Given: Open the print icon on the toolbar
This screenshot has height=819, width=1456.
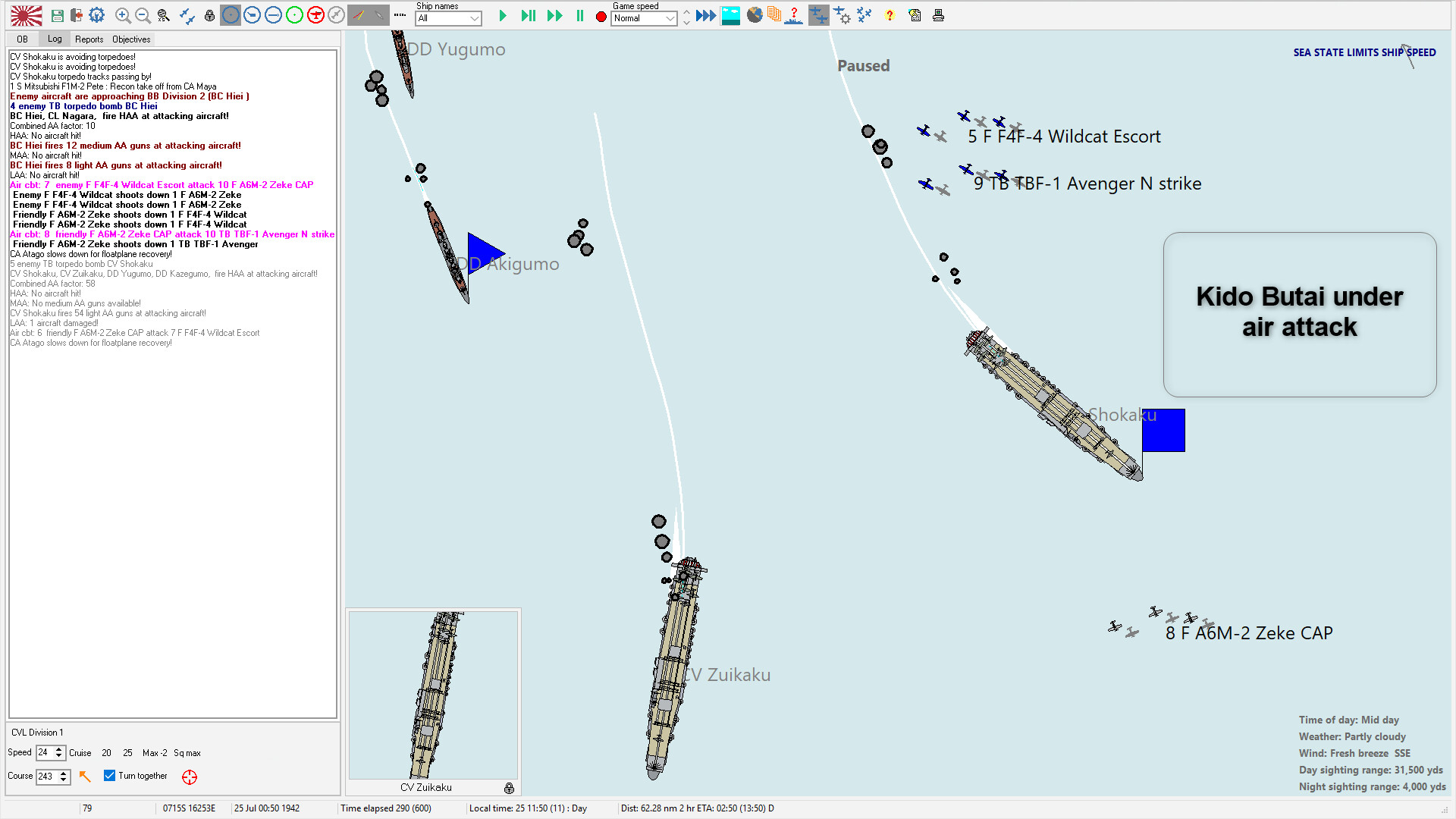Looking at the screenshot, I should [x=938, y=15].
